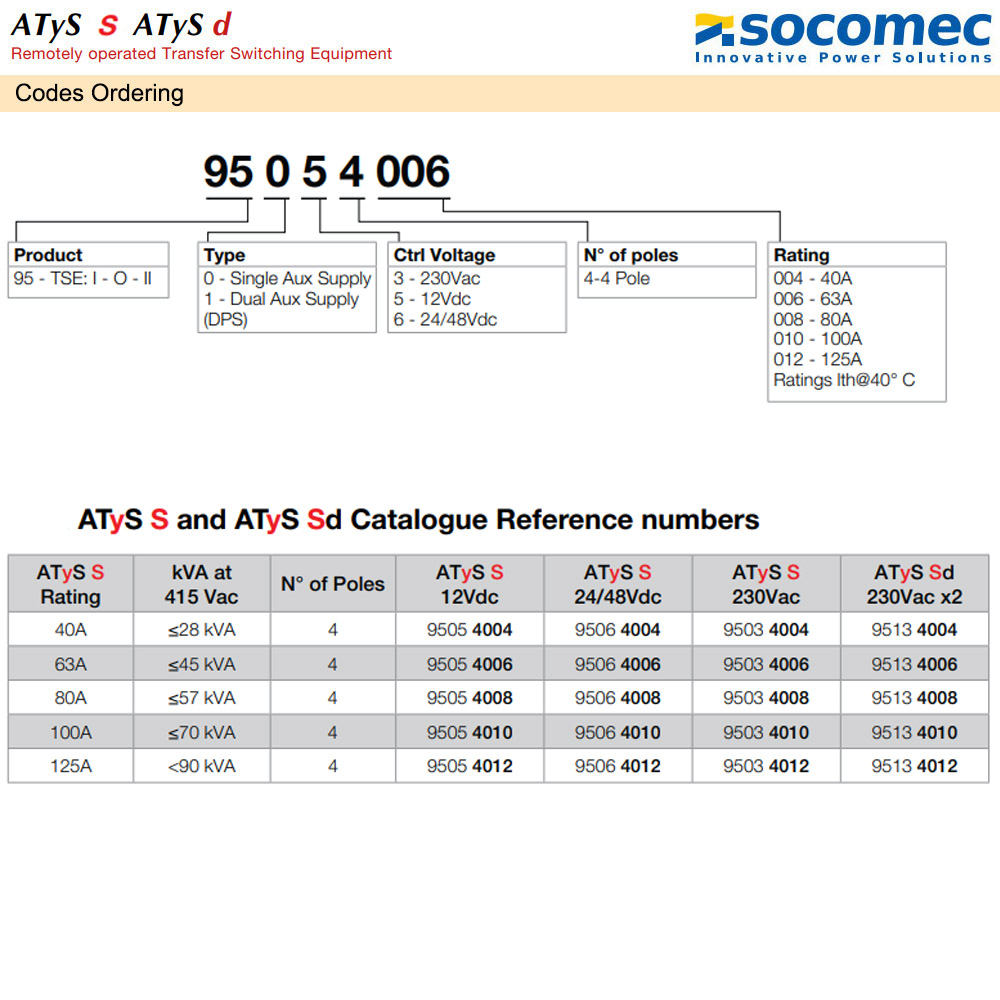Select the "≤45 kVA" table cell

[x=202, y=665]
